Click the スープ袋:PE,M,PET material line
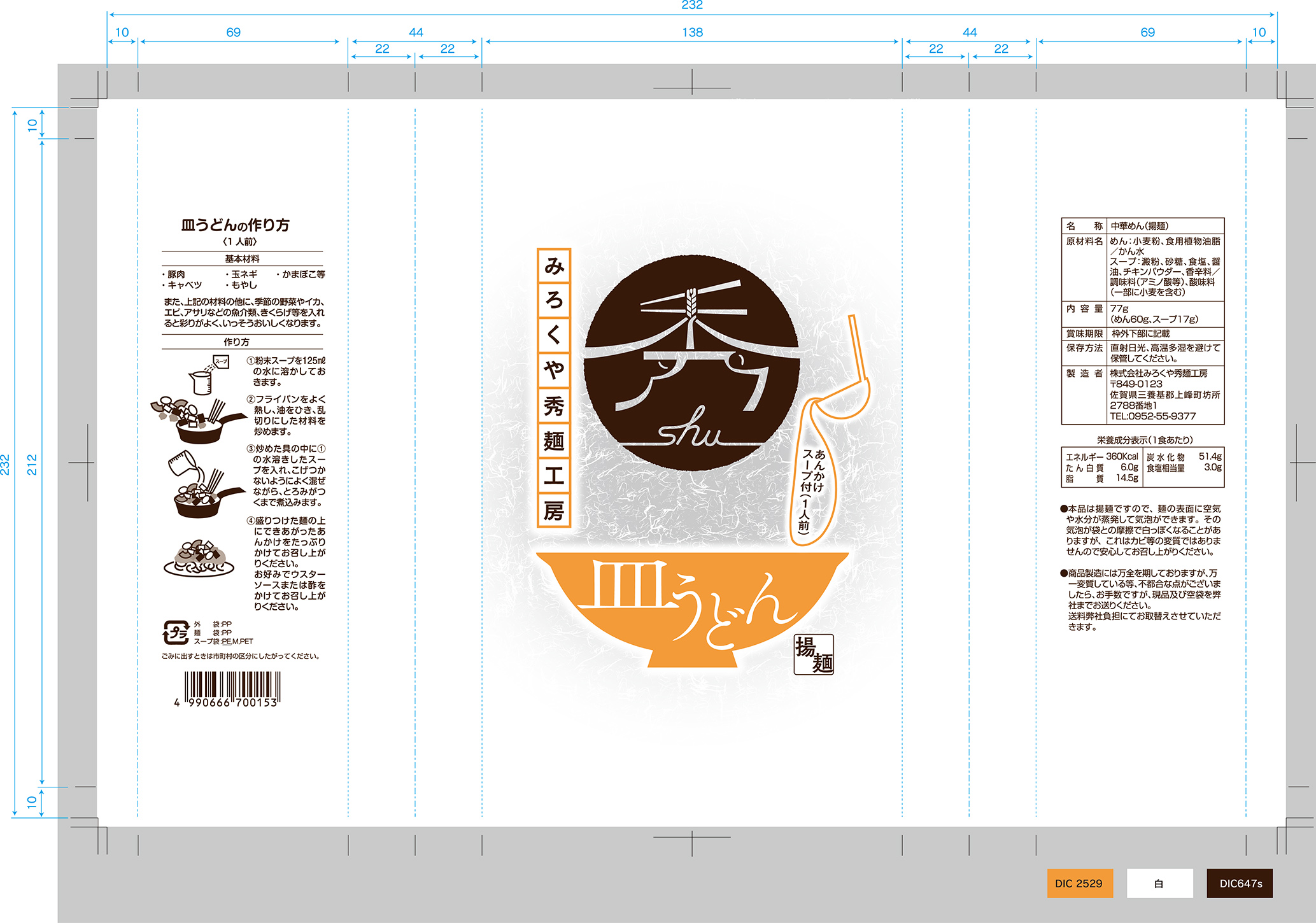This screenshot has height=923, width=1316. [x=223, y=642]
